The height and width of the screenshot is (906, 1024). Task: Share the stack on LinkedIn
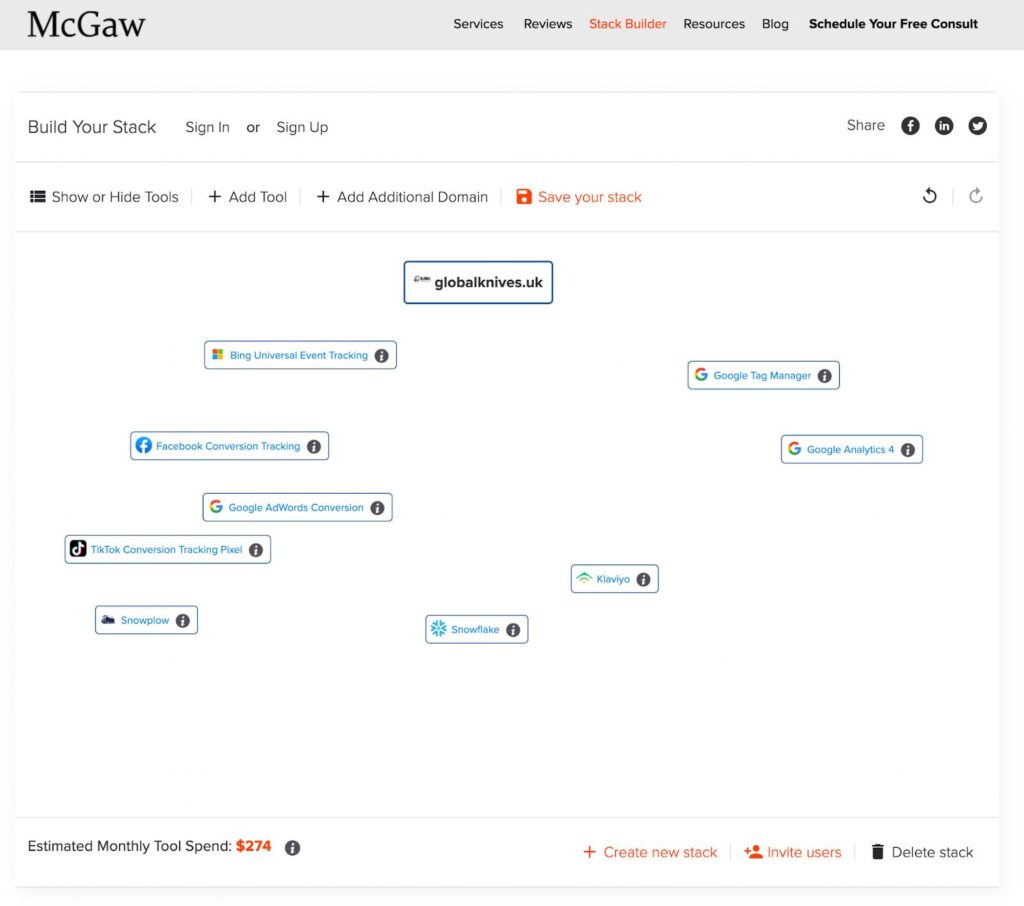944,126
